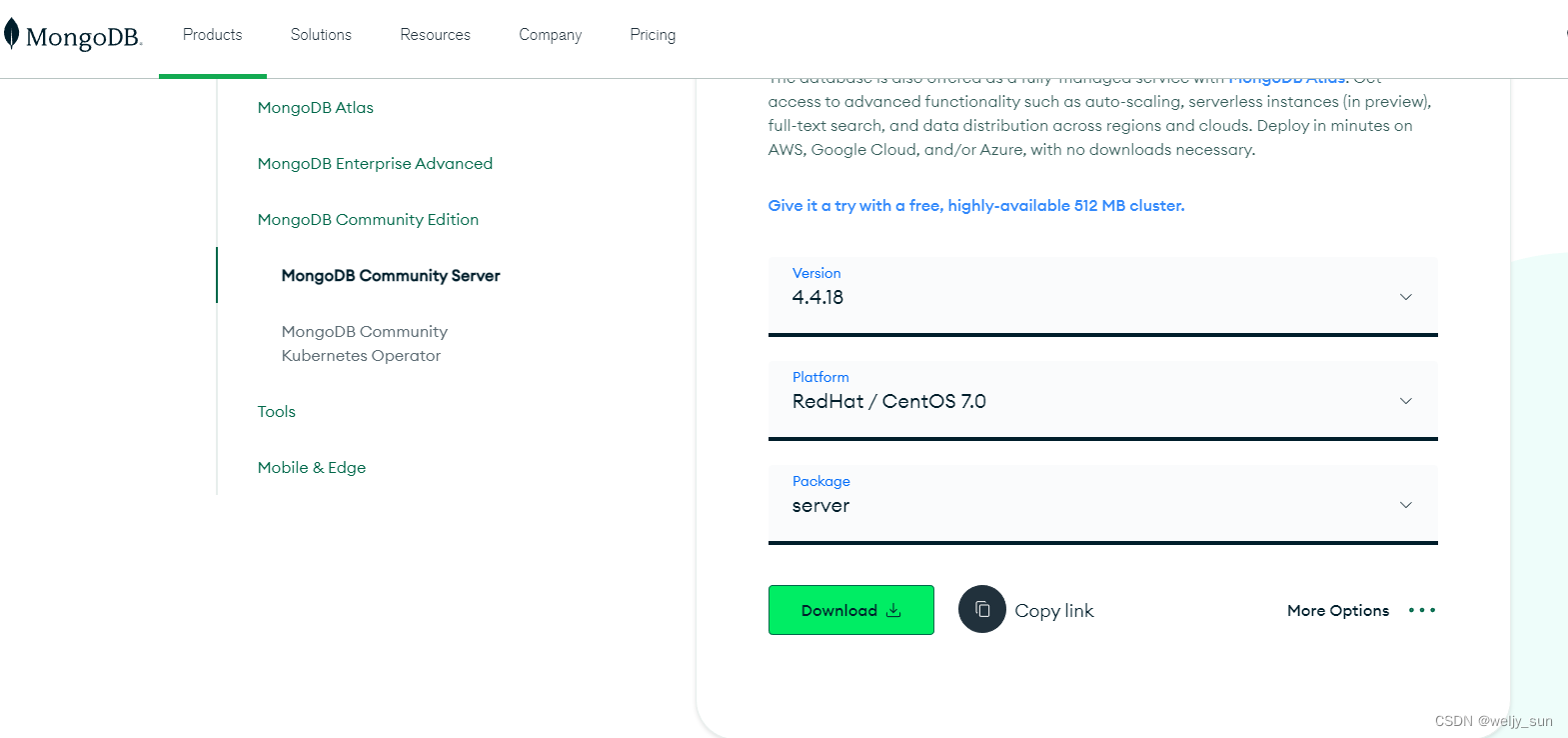Go to the Pricing page
The width and height of the screenshot is (1568, 738).
point(653,35)
